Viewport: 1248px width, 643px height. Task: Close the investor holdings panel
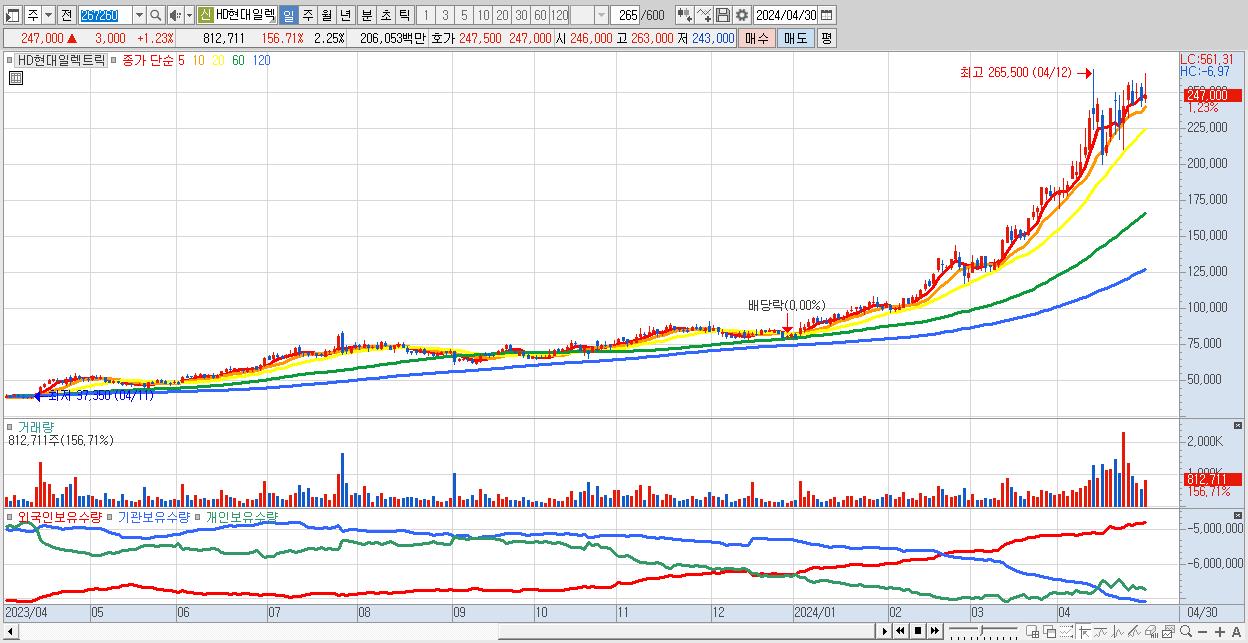(1238, 516)
